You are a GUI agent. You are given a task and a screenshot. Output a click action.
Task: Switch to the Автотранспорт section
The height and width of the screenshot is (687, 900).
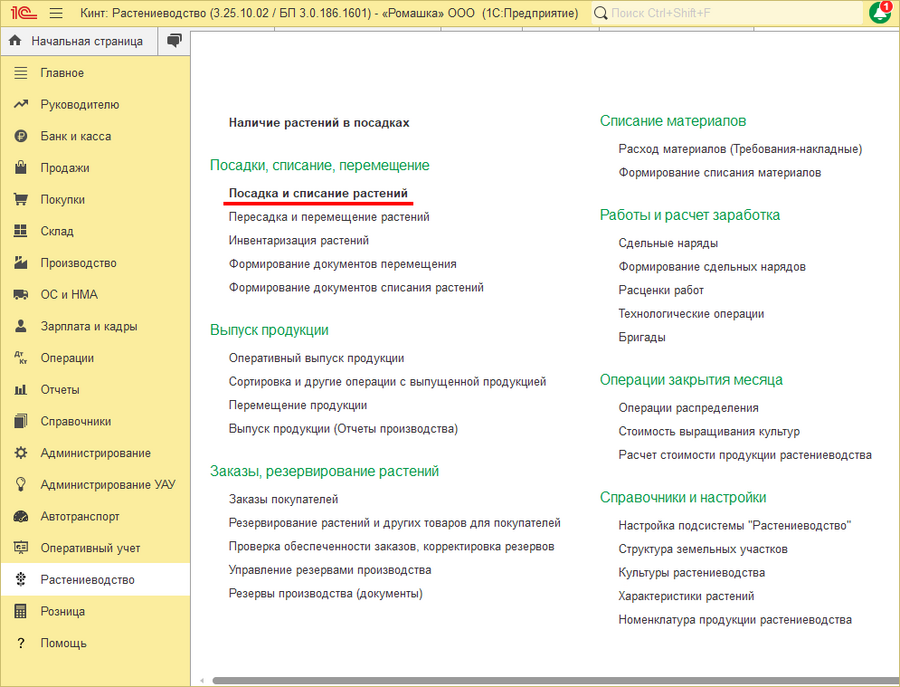(86, 516)
